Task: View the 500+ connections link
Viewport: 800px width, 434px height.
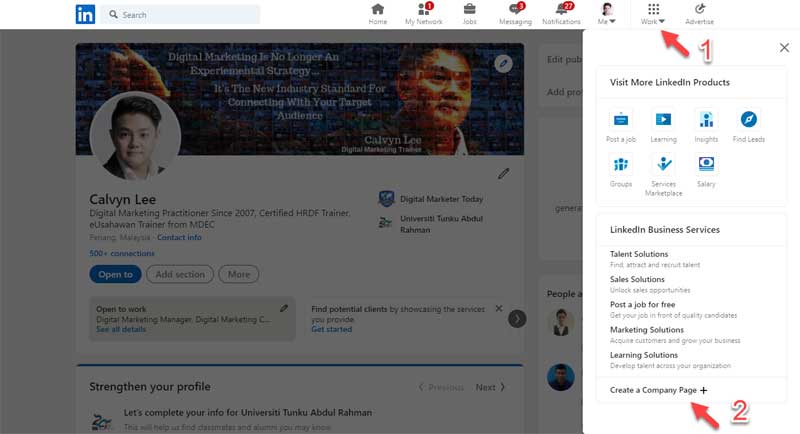Action: pyautogui.click(x=122, y=253)
